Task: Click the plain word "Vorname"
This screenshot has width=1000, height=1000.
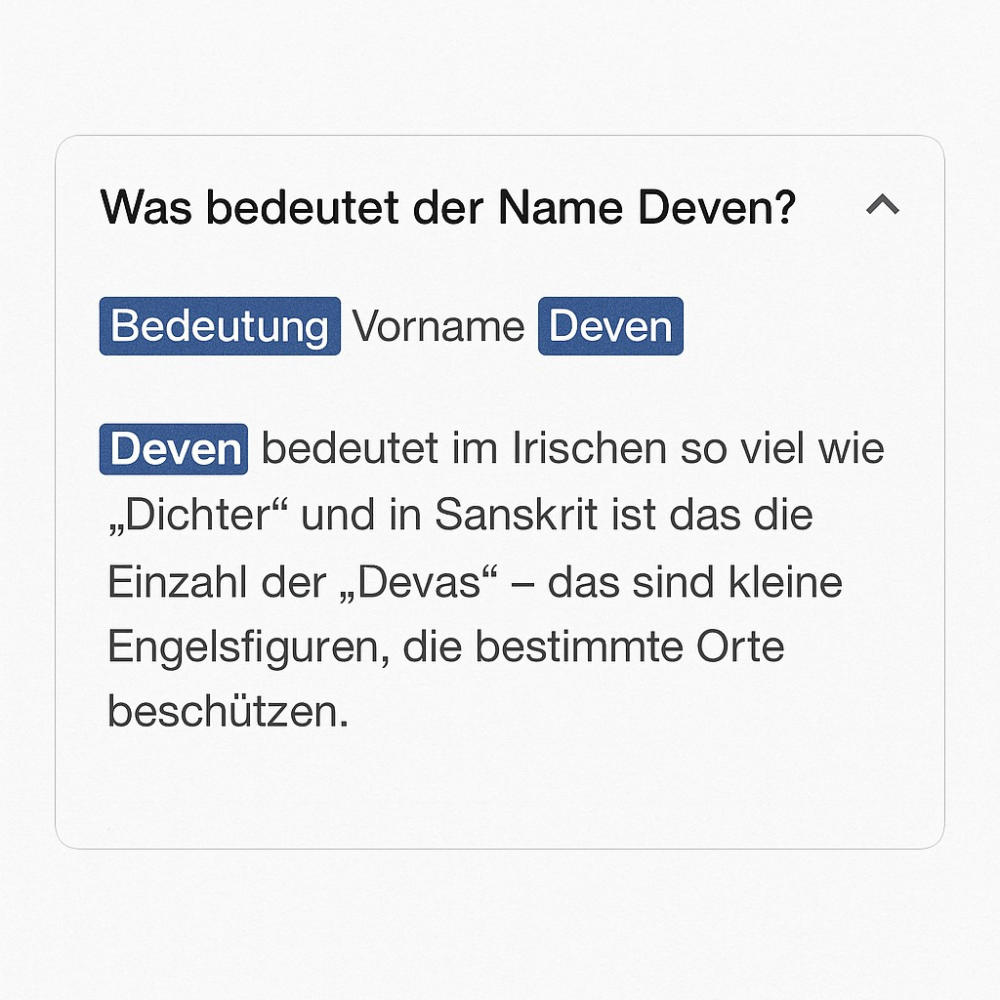Action: (439, 327)
